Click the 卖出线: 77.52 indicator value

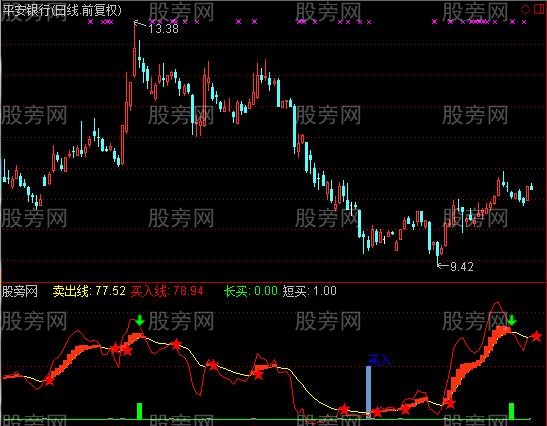89,291
